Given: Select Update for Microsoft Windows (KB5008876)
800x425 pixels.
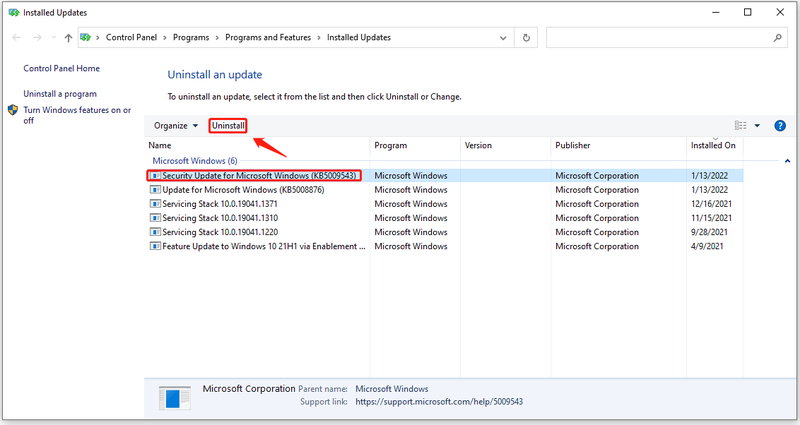Looking at the screenshot, I should tap(243, 190).
